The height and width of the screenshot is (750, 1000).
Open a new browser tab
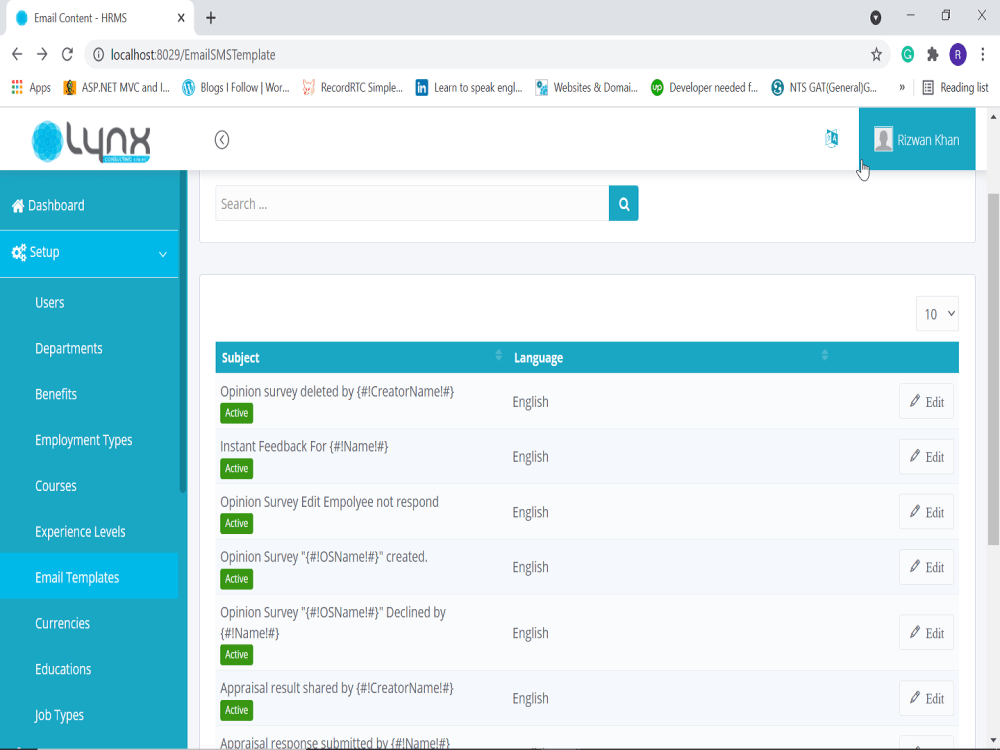tap(211, 18)
